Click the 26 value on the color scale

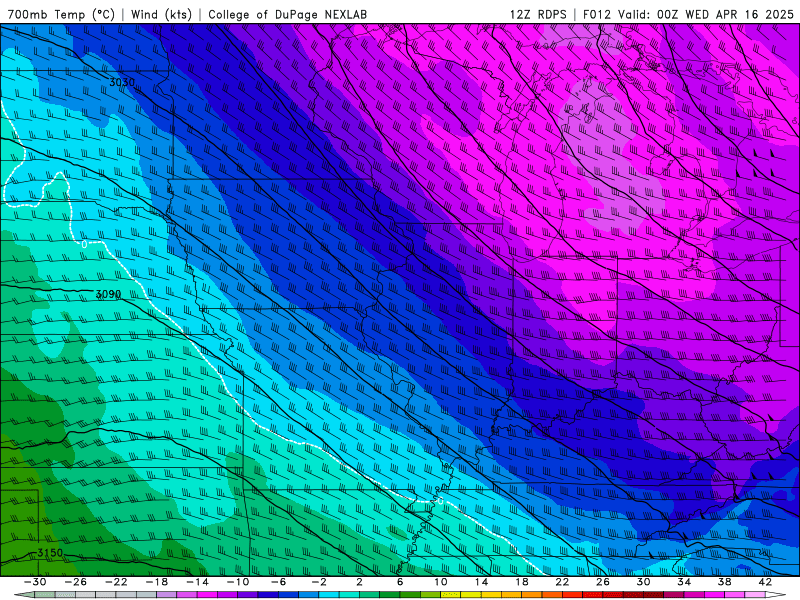point(603,582)
